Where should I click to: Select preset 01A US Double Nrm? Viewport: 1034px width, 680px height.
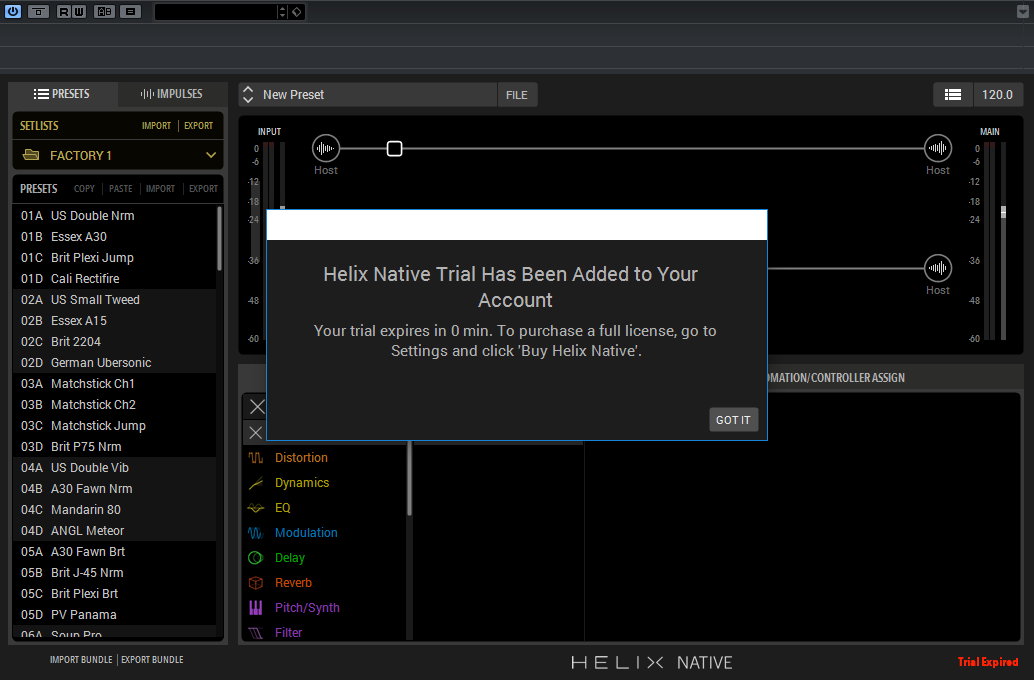pos(114,216)
